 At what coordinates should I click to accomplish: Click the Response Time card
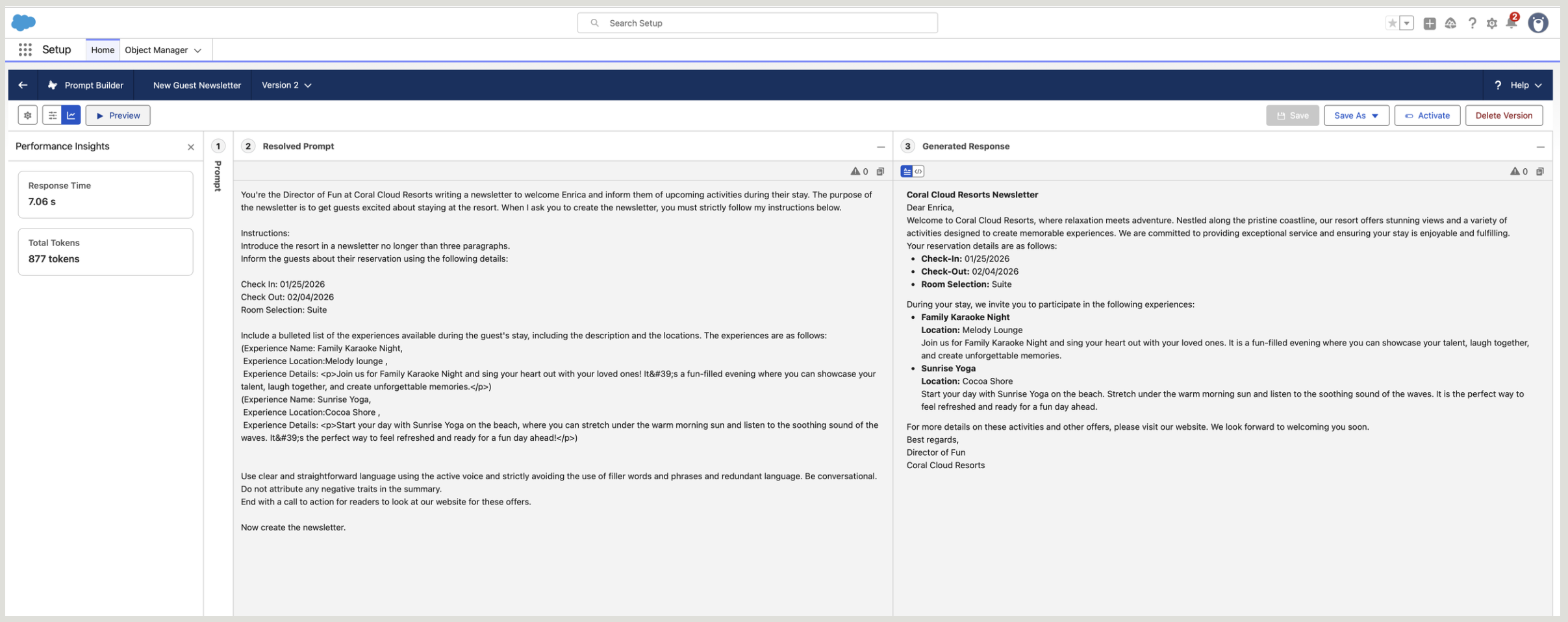click(x=105, y=194)
